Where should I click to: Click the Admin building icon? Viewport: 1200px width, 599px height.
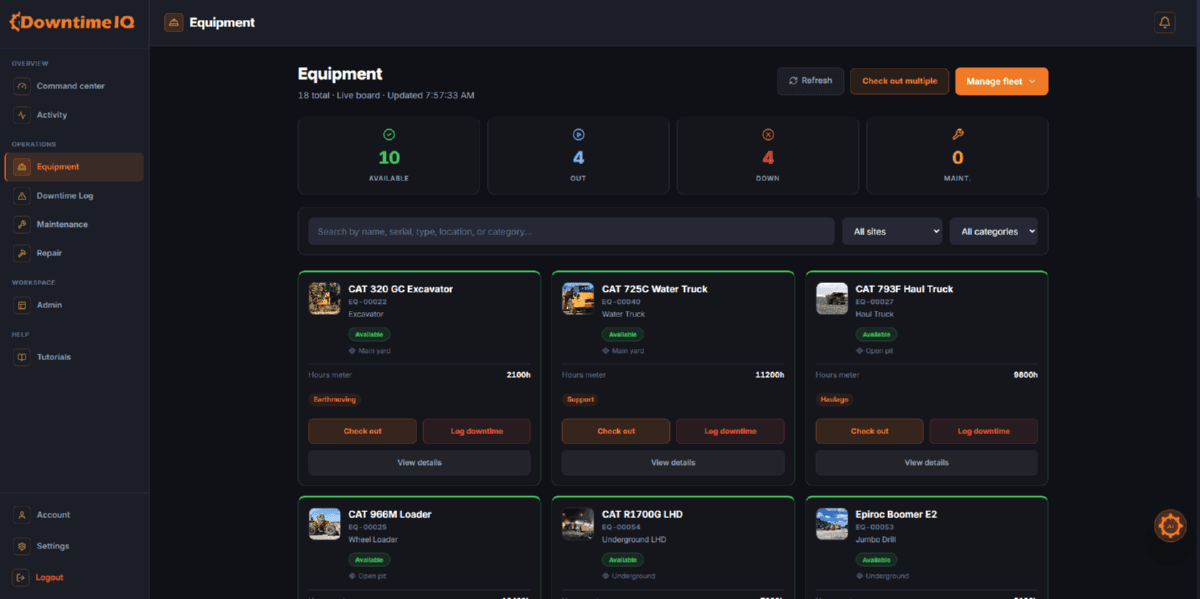point(22,305)
